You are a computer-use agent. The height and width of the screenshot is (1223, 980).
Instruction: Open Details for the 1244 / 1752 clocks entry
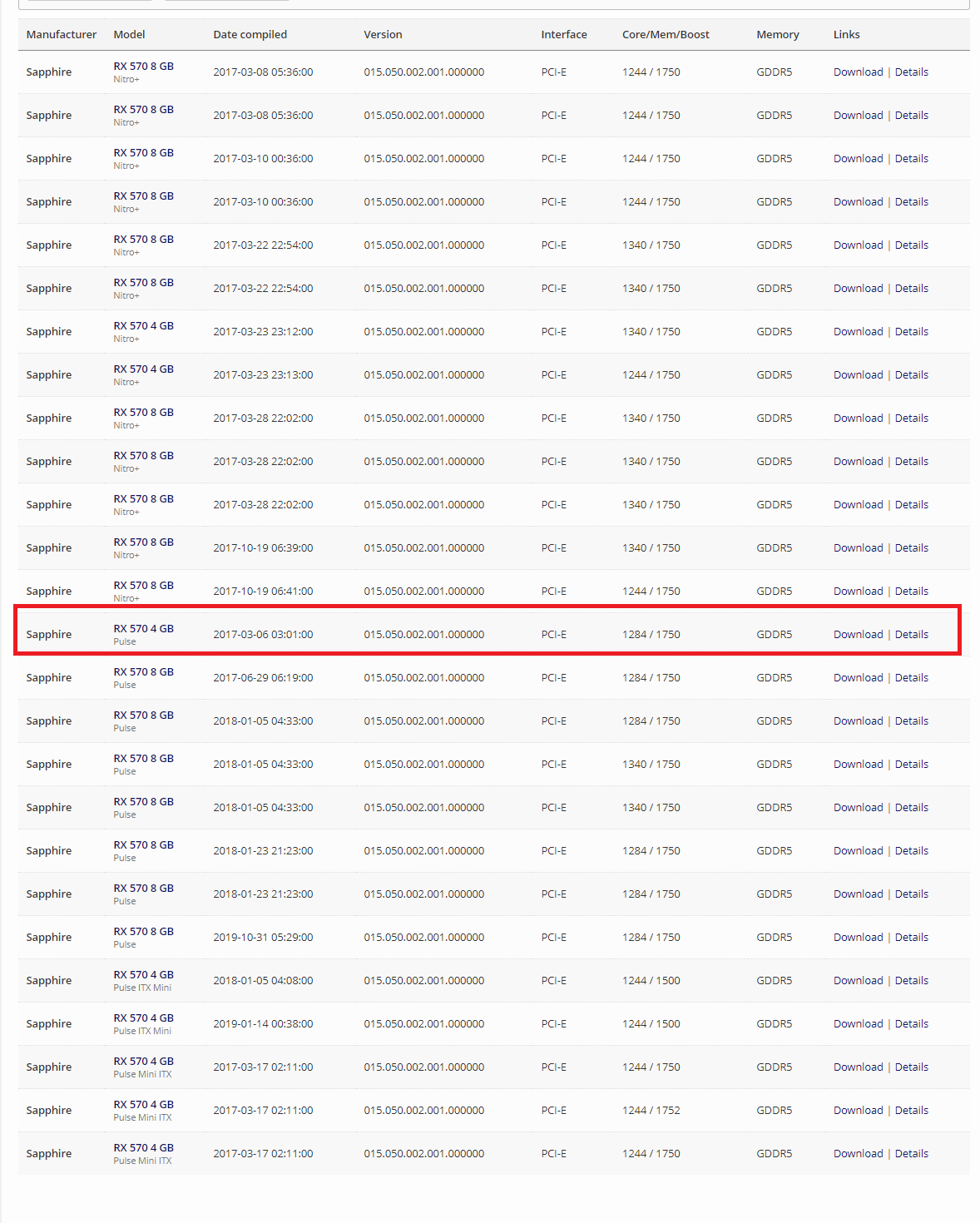(x=911, y=1110)
